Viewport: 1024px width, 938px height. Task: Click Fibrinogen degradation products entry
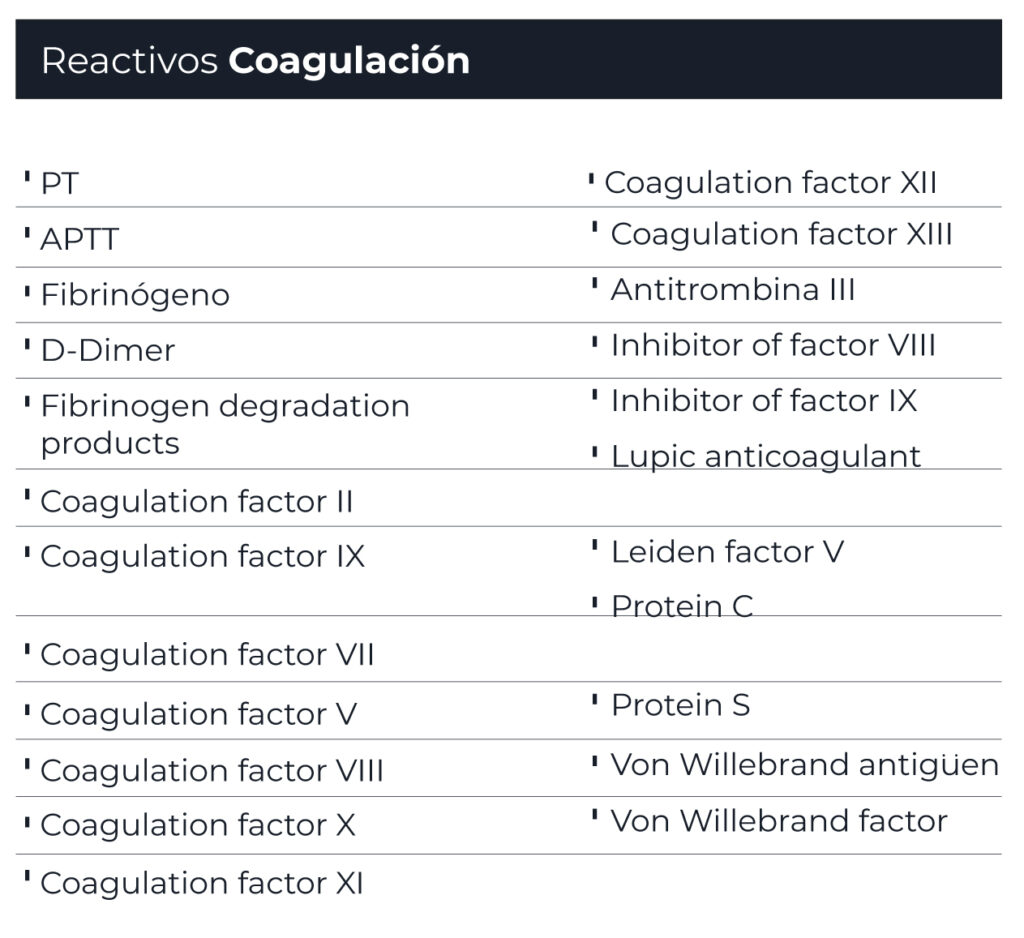[225, 425]
